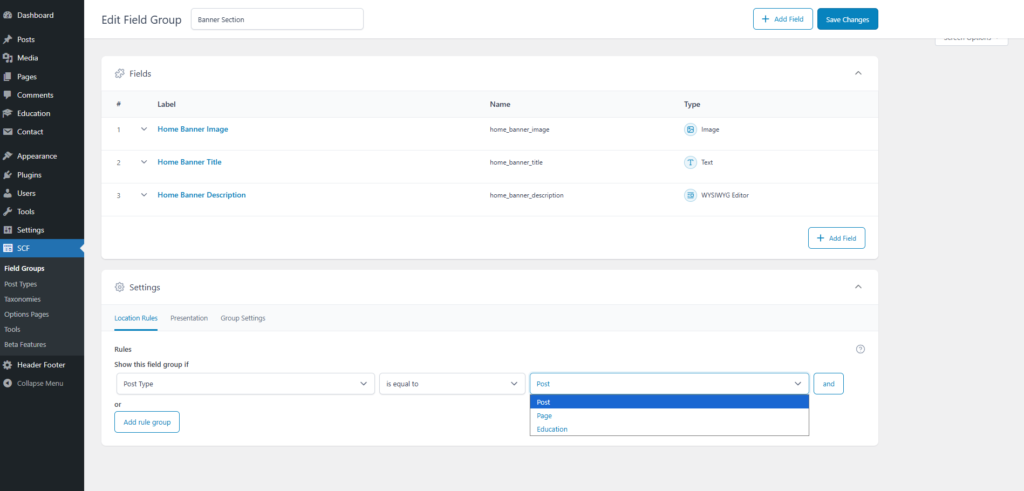Click the WYSIWYG Editor type icon
The height and width of the screenshot is (491, 1024).
690,195
